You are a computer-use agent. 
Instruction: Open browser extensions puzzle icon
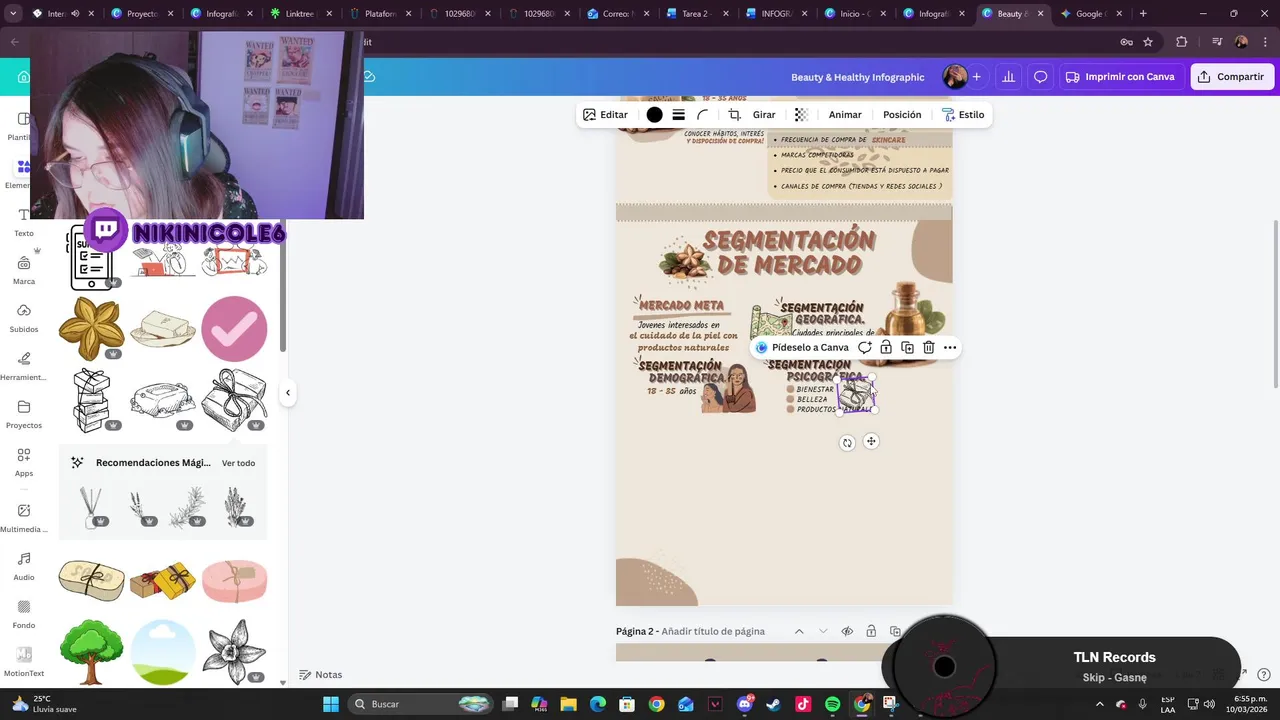[x=1182, y=42]
